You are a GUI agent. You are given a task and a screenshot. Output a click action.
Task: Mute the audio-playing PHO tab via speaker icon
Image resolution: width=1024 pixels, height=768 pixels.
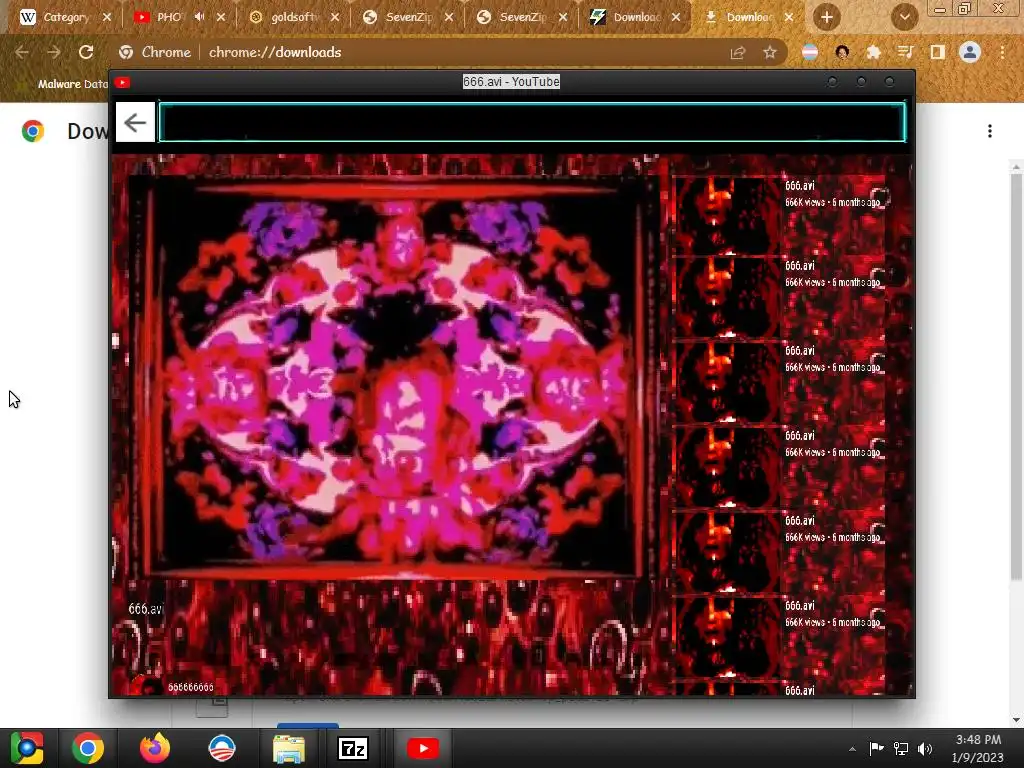pos(200,17)
